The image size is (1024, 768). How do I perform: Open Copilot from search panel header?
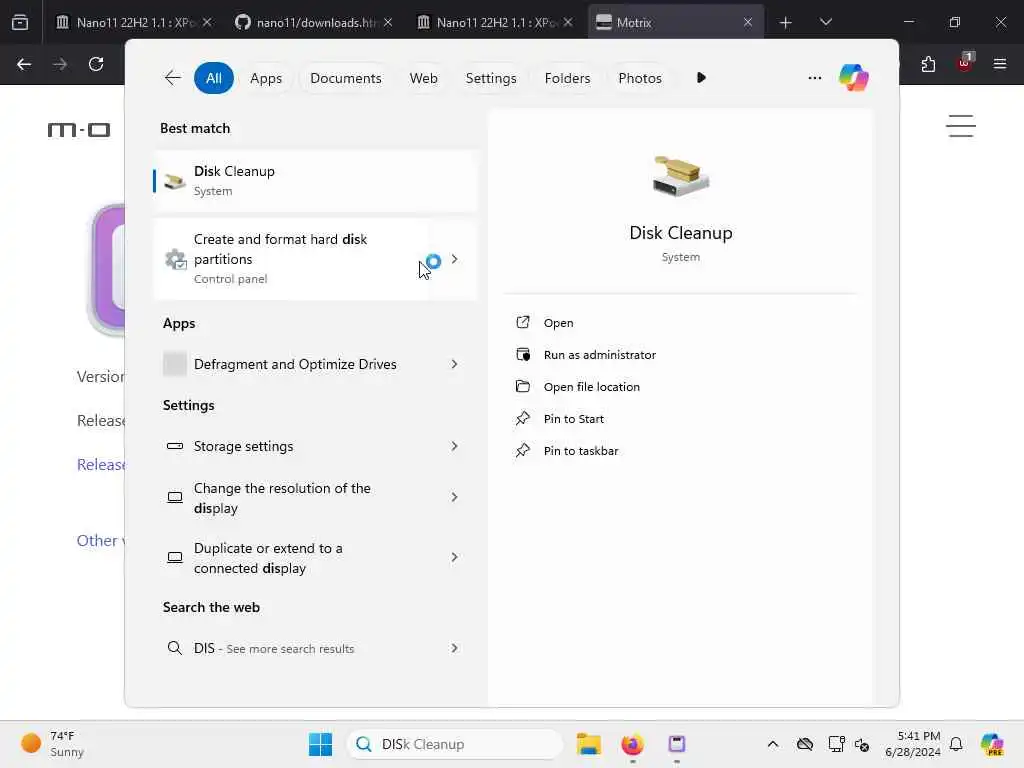[x=854, y=78]
